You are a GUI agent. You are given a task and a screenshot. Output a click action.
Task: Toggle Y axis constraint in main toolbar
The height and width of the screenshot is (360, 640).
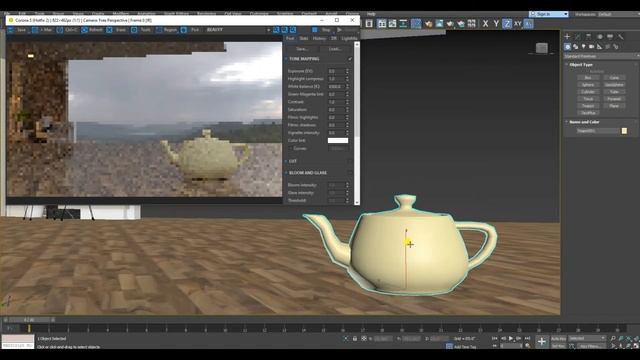click(496, 24)
